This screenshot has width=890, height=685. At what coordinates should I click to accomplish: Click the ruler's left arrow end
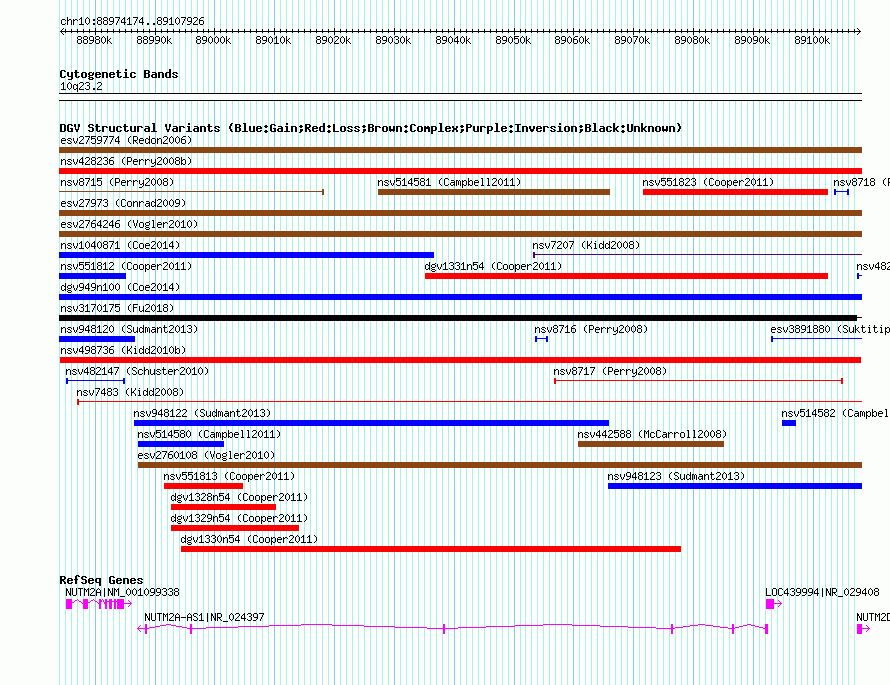pyautogui.click(x=62, y=31)
